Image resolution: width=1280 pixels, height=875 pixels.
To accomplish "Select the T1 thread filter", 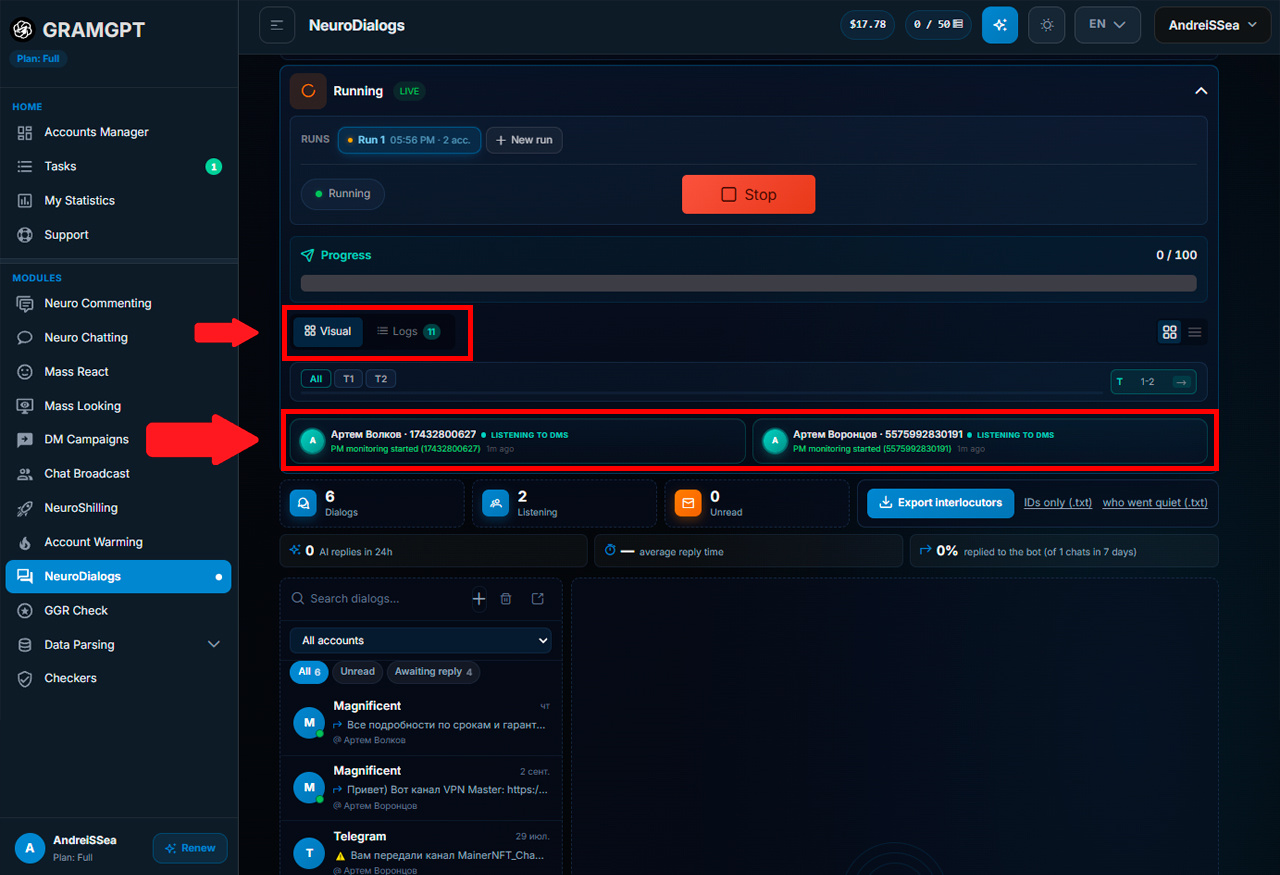I will click(348, 379).
